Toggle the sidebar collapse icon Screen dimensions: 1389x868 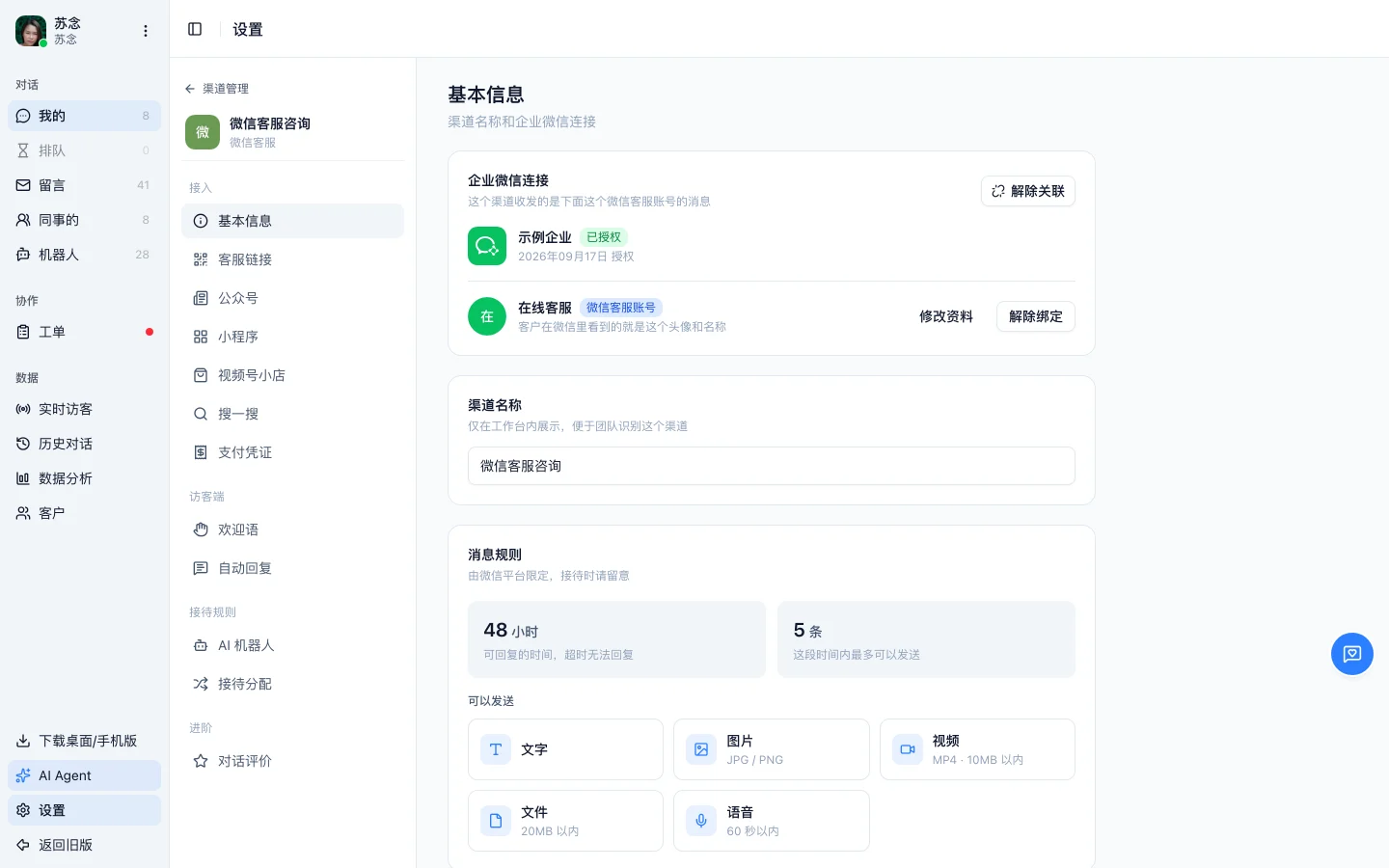click(x=195, y=29)
